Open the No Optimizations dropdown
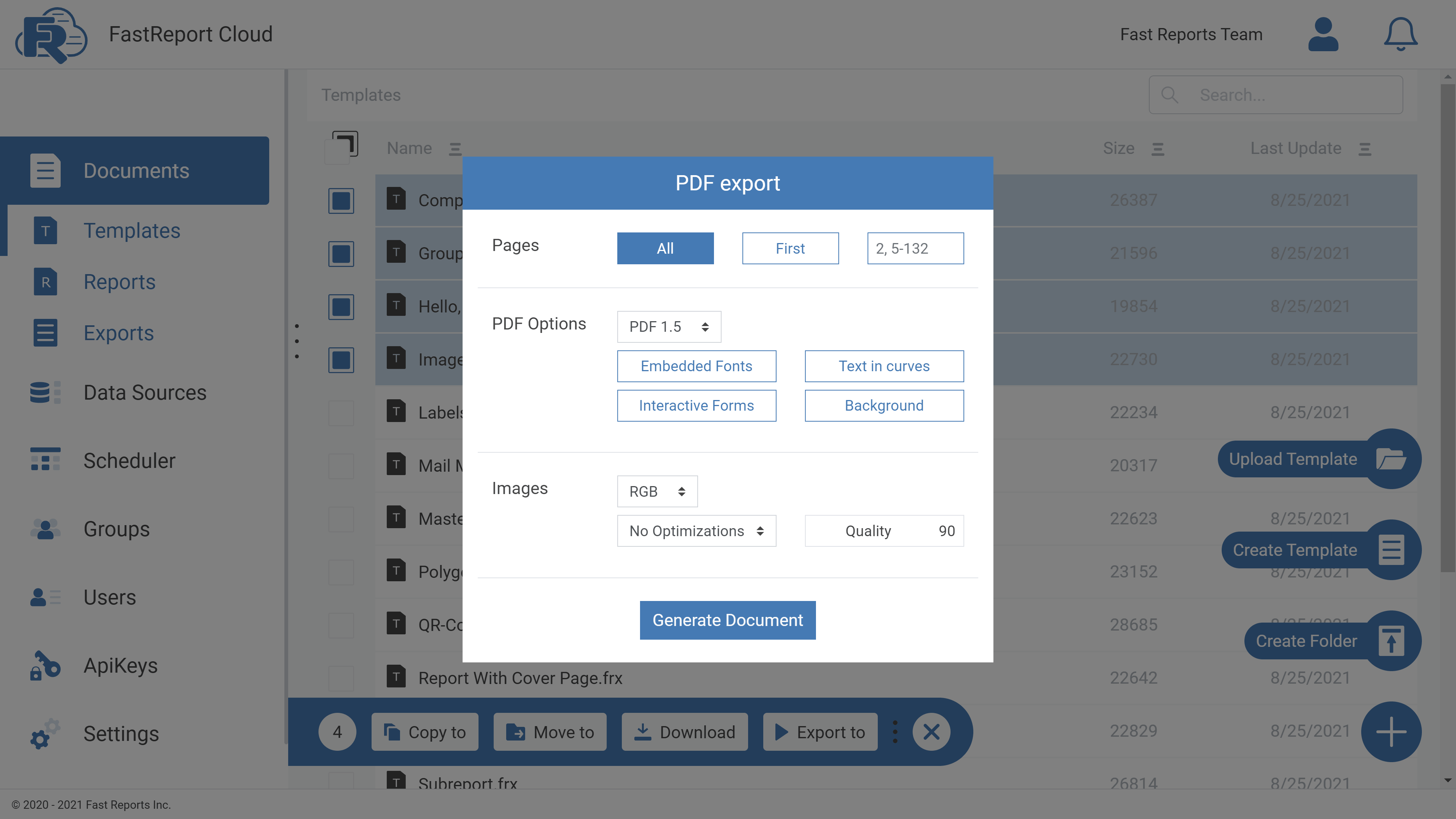This screenshot has height=819, width=1456. 697,531
